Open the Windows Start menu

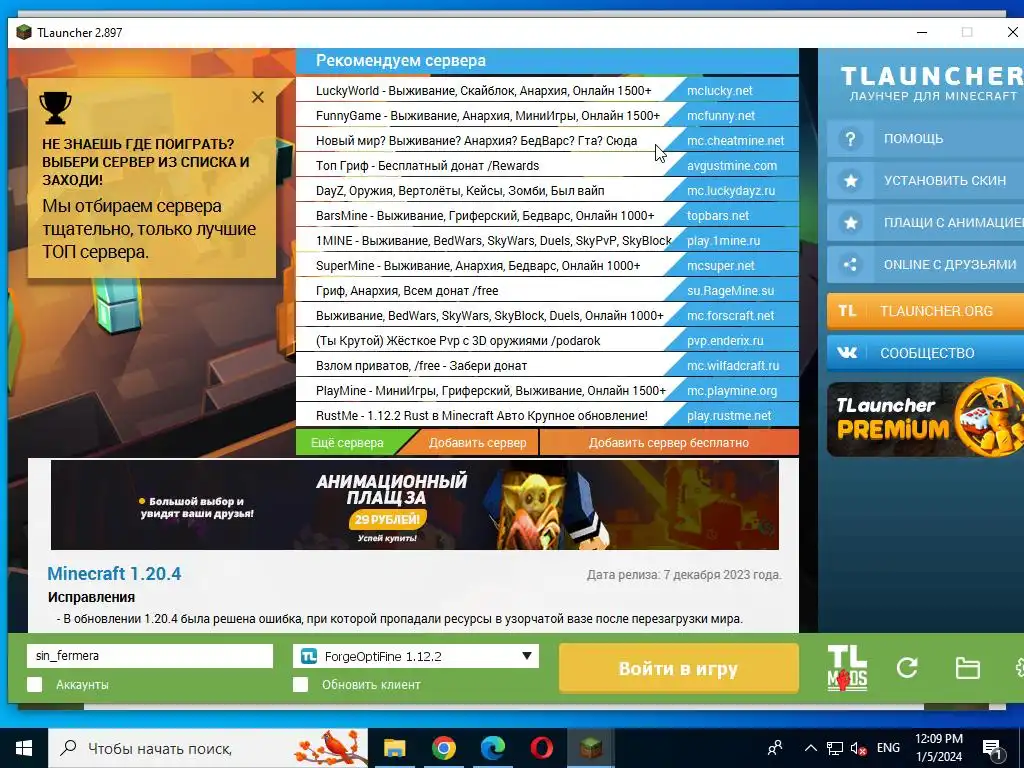tap(24, 748)
